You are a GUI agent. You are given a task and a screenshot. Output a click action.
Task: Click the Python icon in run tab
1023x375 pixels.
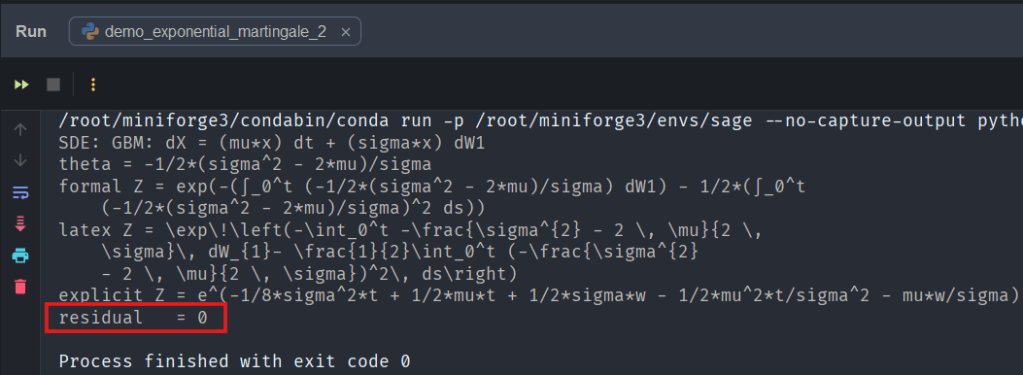pyautogui.click(x=91, y=31)
